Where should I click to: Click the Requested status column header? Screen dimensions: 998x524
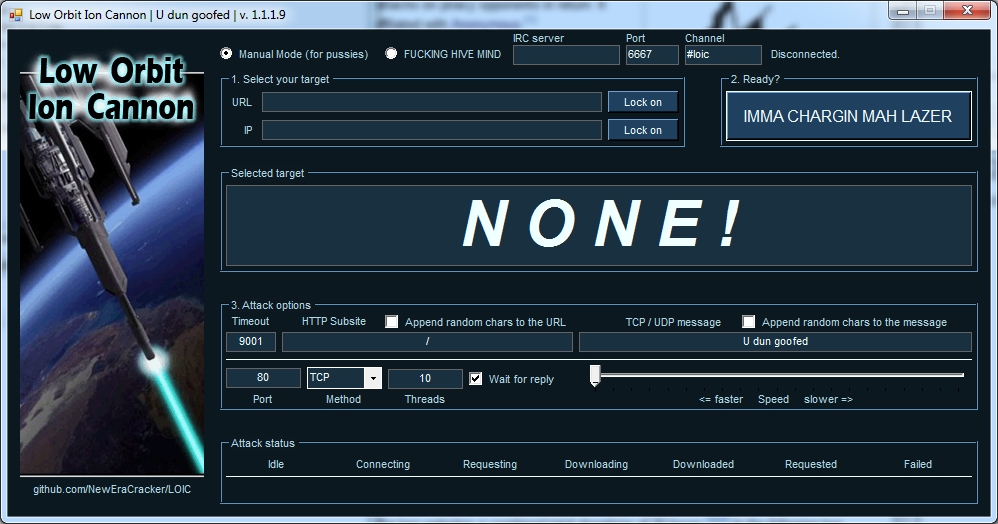click(810, 464)
